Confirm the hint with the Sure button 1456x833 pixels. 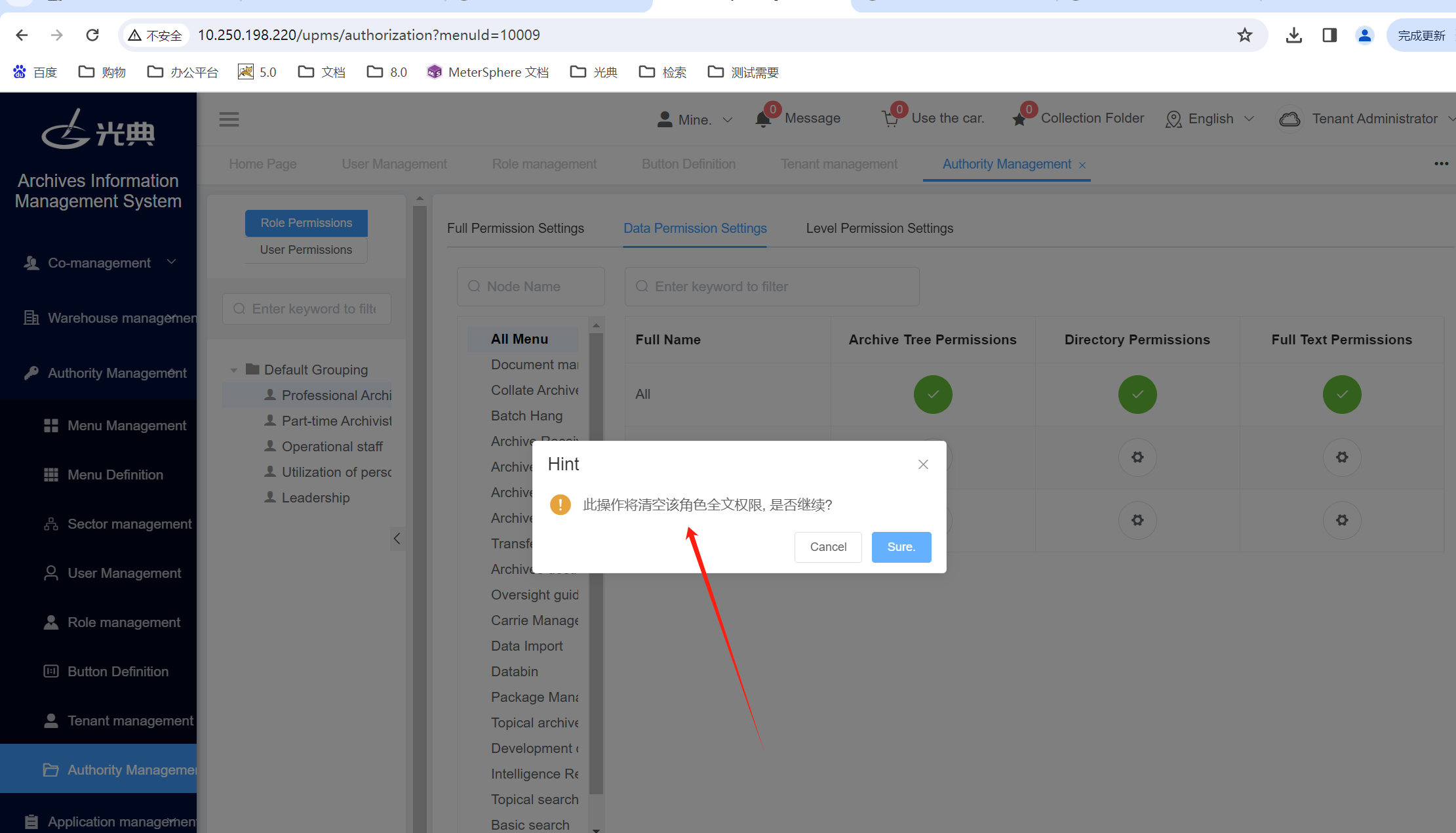tap(901, 546)
